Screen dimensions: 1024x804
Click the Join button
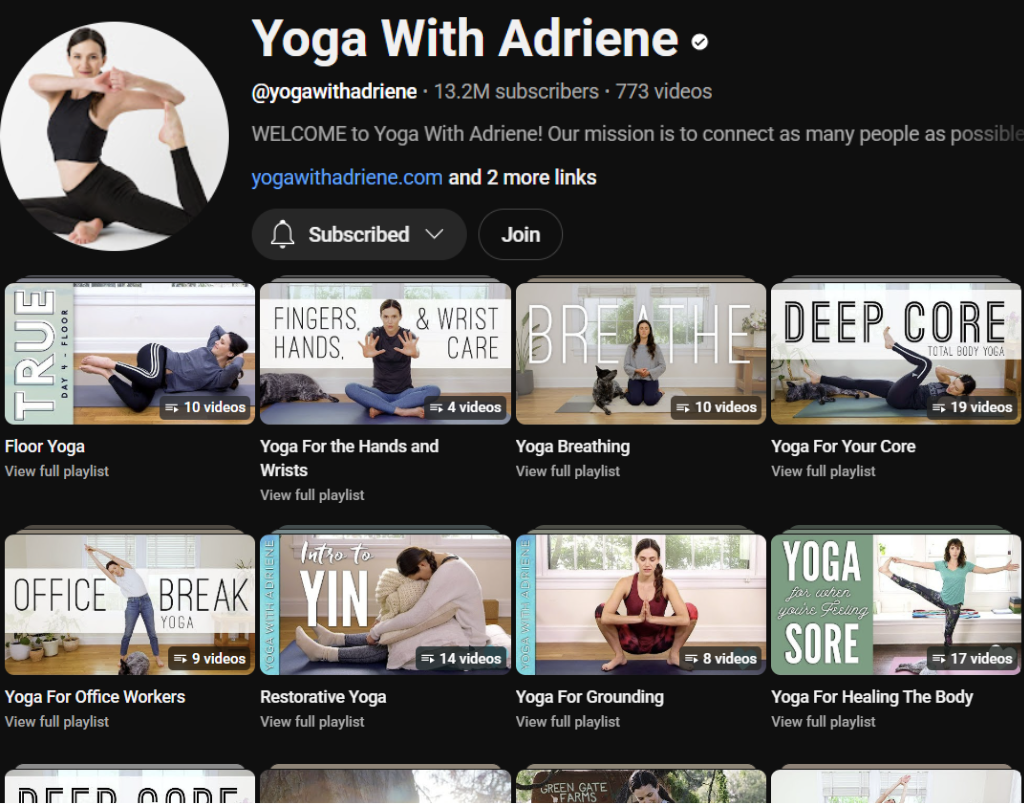pyautogui.click(x=520, y=234)
